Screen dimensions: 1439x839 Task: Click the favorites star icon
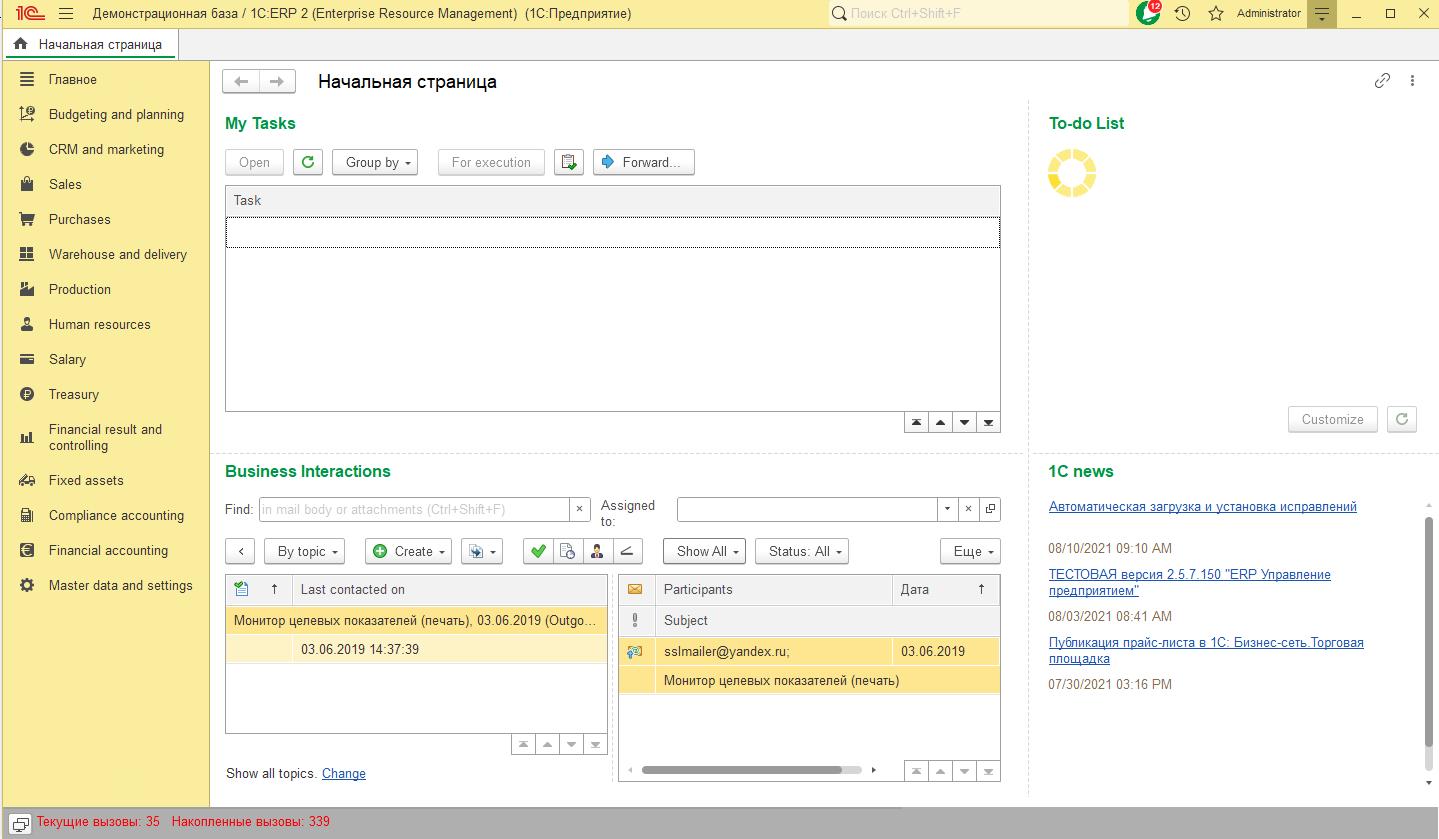click(1216, 14)
